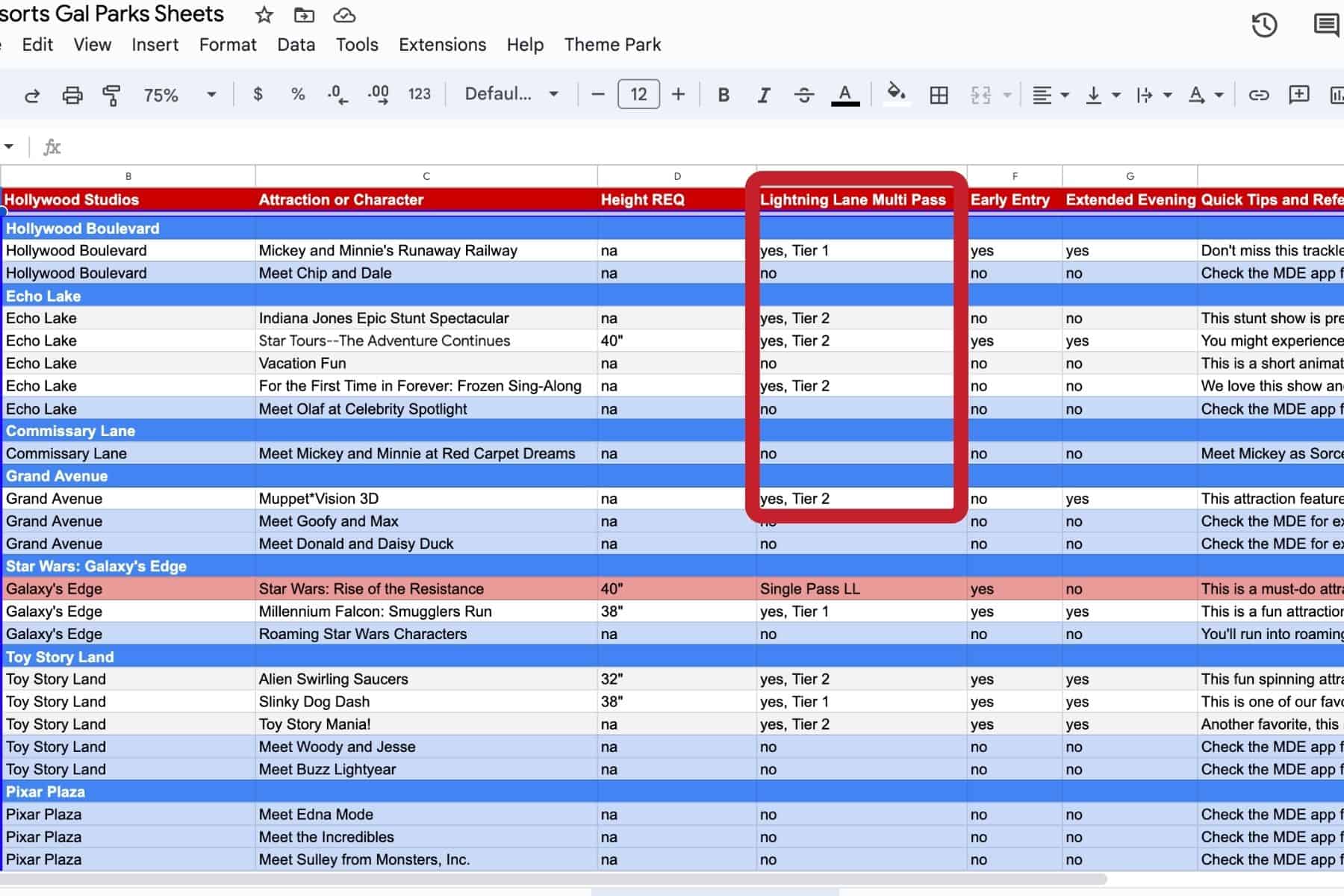This screenshot has height=896, width=1344.
Task: Select column D header
Action: (677, 176)
